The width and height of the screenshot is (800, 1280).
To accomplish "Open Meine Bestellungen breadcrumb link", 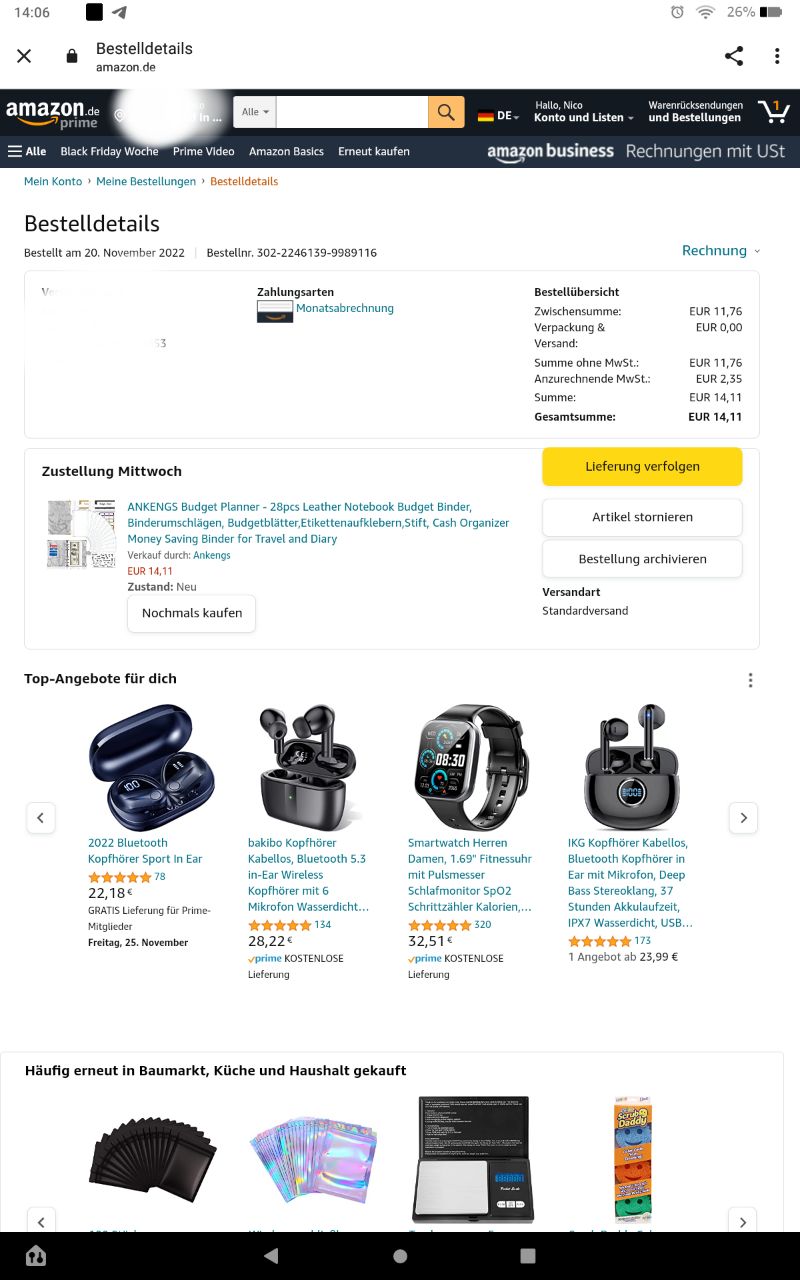I will pyautogui.click(x=146, y=182).
